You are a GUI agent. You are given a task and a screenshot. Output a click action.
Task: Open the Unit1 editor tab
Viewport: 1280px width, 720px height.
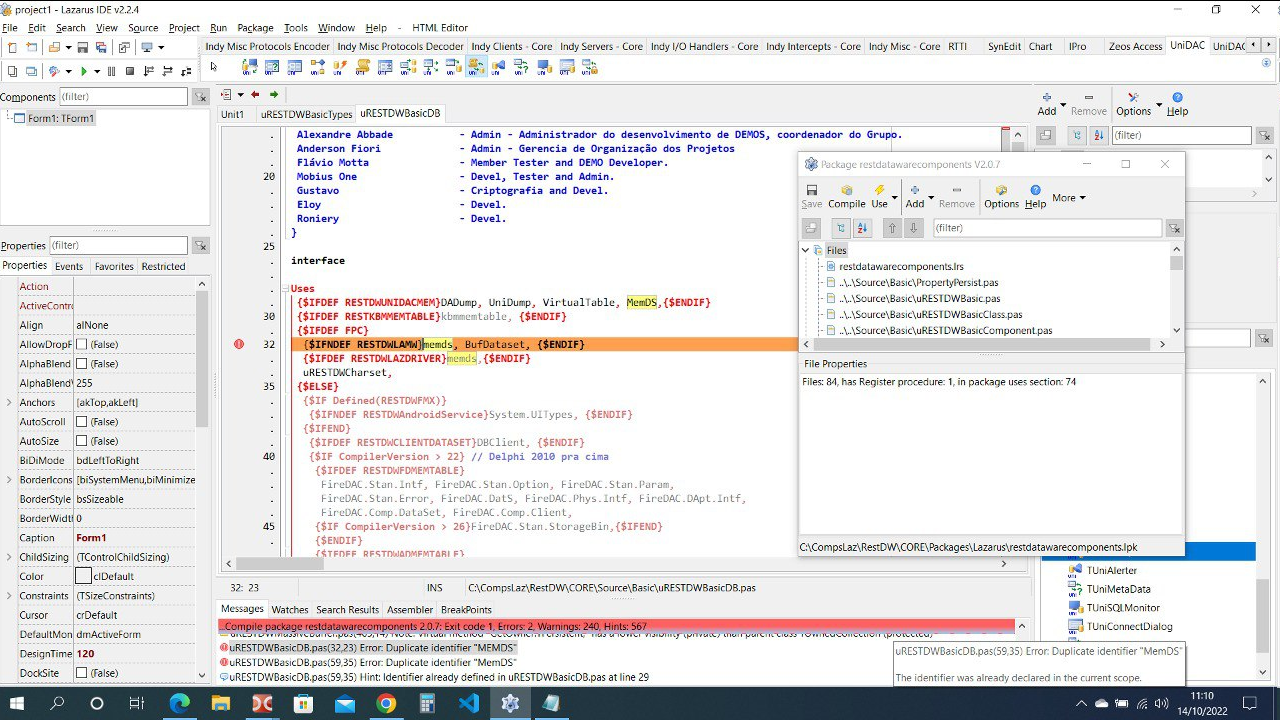click(232, 114)
